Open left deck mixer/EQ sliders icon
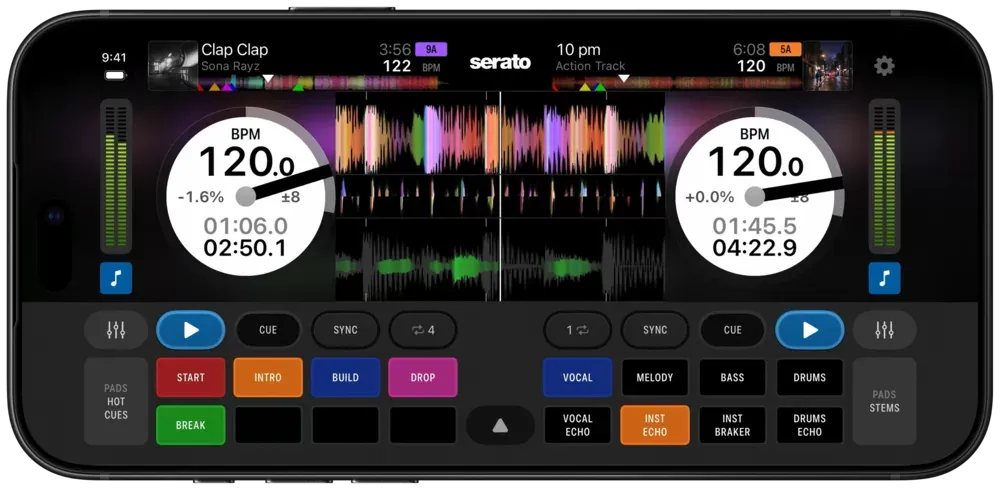1000x490 pixels. click(x=116, y=330)
